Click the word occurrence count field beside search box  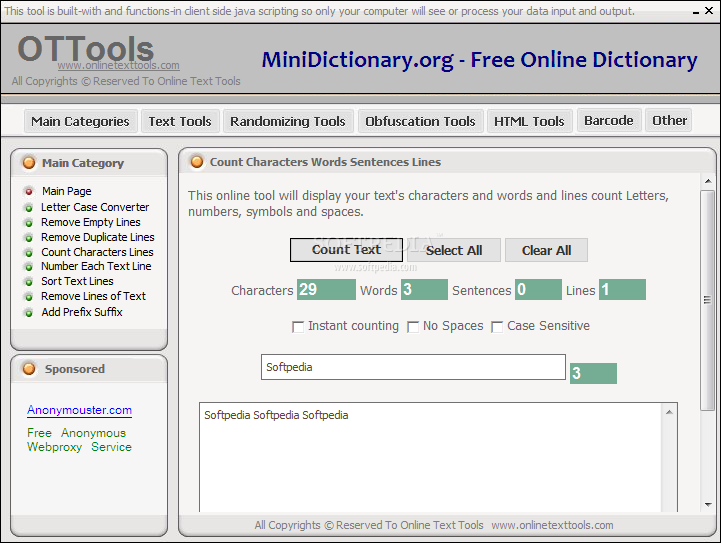pyautogui.click(x=594, y=373)
